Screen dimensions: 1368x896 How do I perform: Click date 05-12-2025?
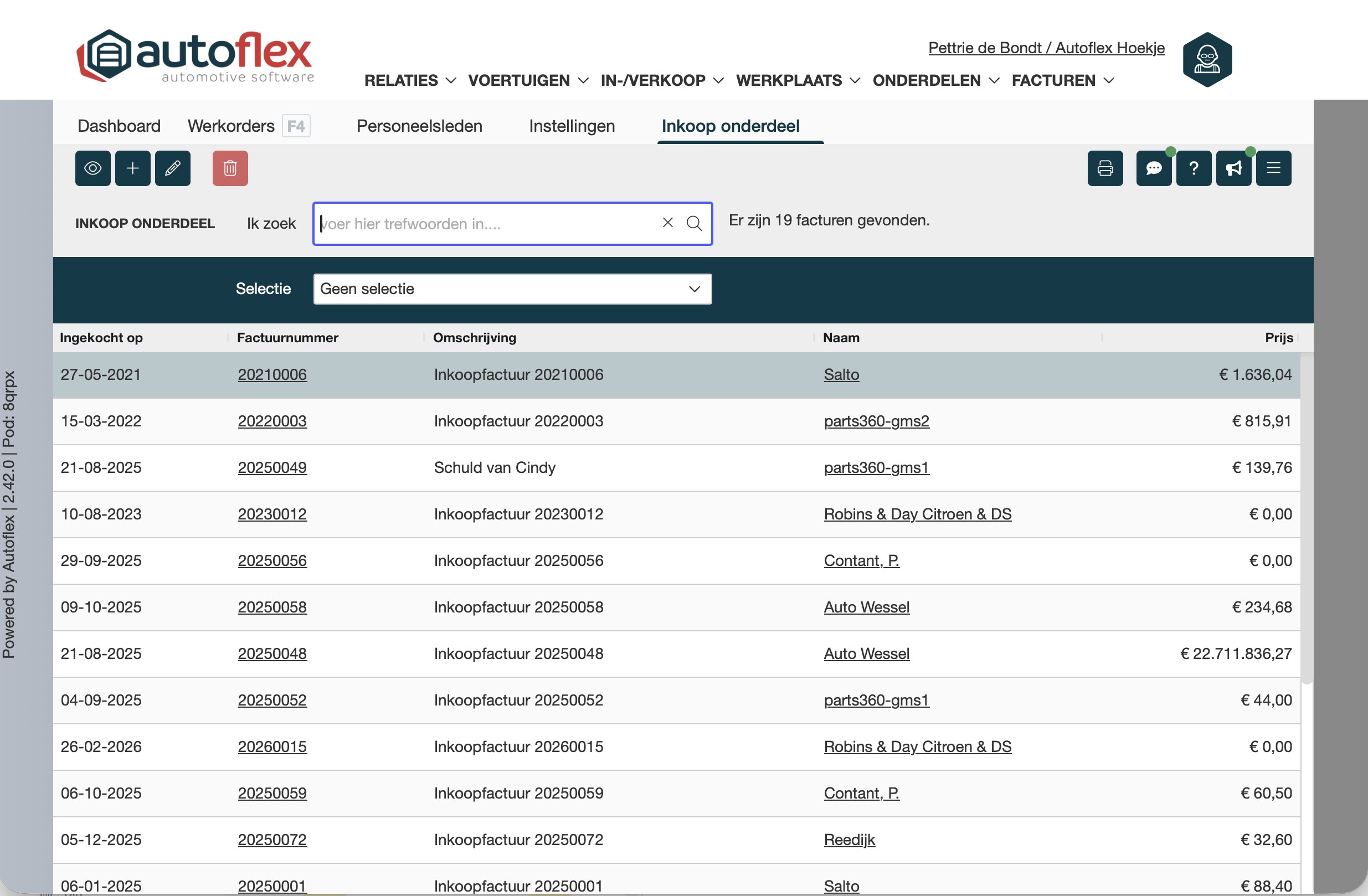(x=101, y=840)
